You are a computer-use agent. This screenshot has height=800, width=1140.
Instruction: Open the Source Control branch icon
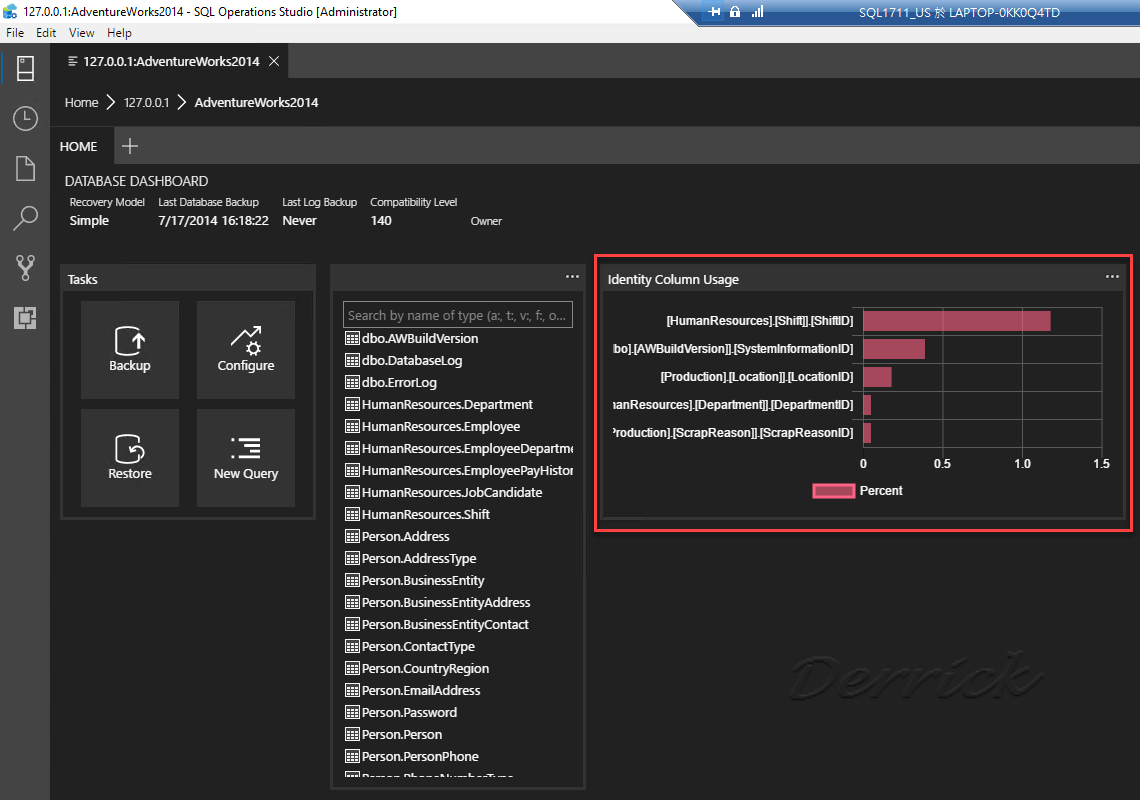(24, 268)
